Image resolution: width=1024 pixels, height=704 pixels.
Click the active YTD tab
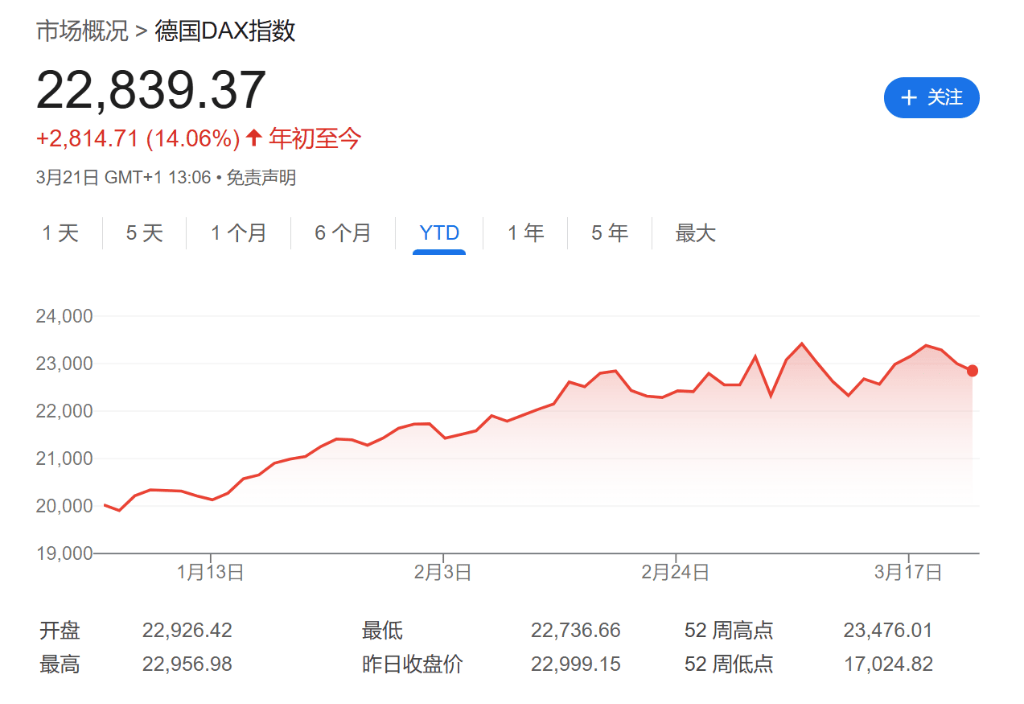pos(437,232)
